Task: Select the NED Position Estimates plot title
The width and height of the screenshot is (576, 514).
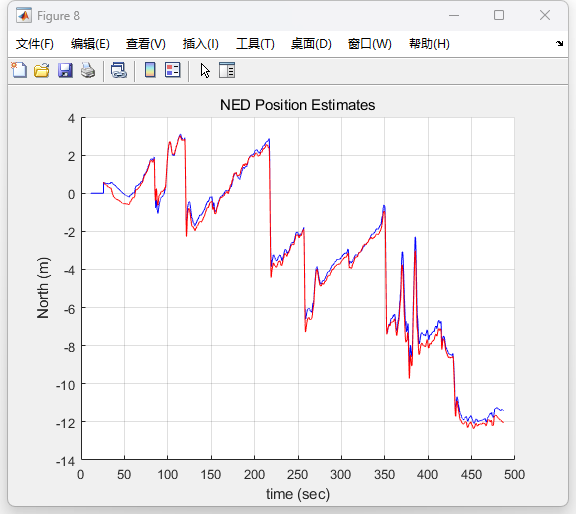Action: (x=298, y=105)
